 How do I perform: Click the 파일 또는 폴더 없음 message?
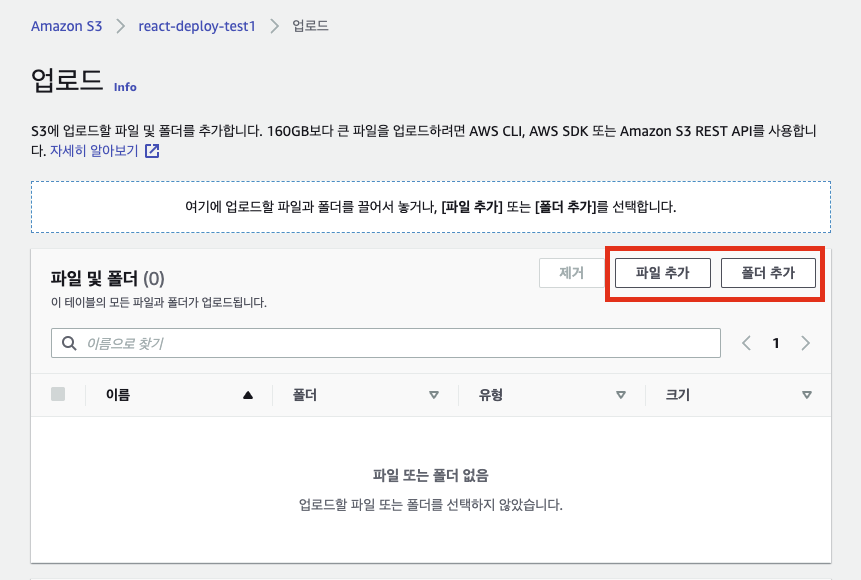(x=430, y=475)
